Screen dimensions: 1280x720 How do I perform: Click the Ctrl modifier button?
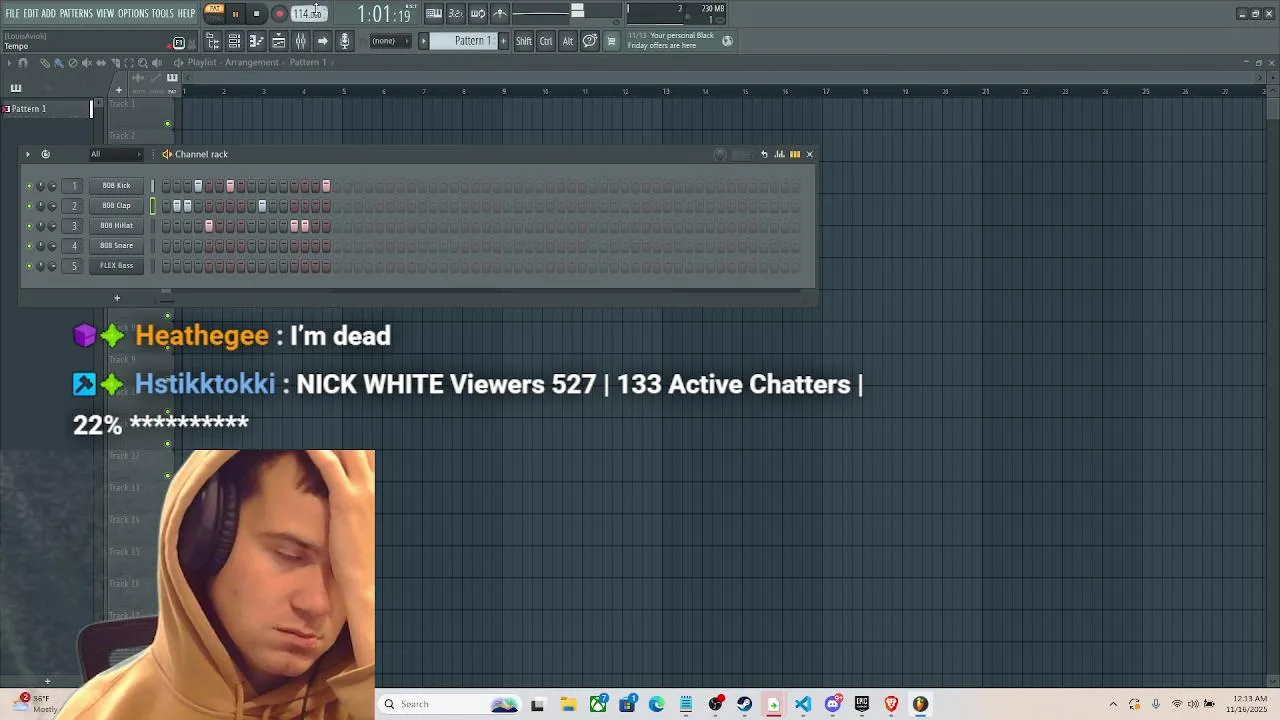[x=546, y=41]
